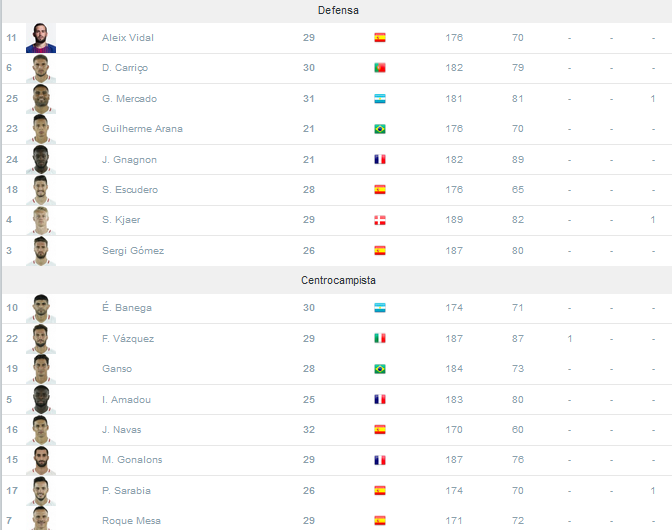Select the P. Sarabia name link

click(x=126, y=491)
